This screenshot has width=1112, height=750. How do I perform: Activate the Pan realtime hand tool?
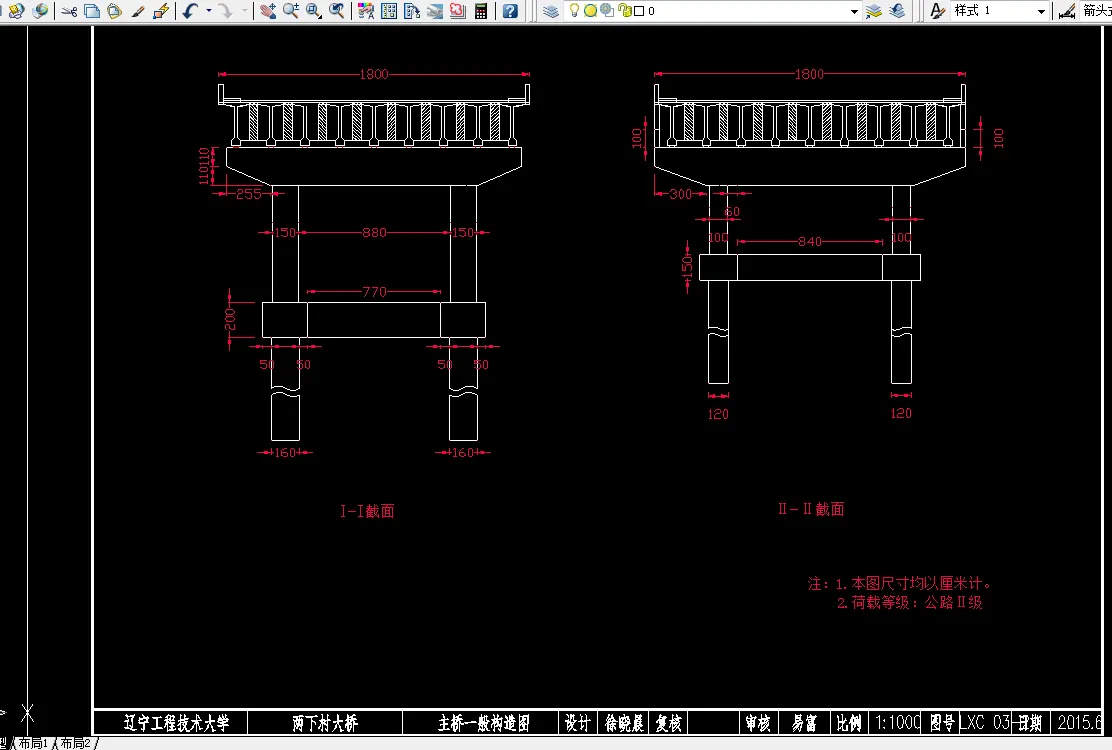pos(267,11)
